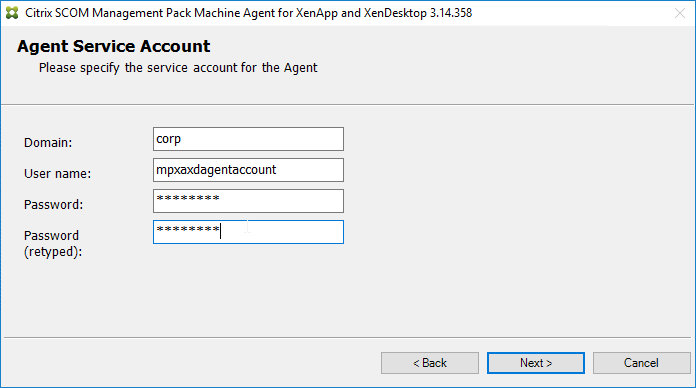Click empty title bar space after version 3.14.358
Image resolution: width=696 pixels, height=388 pixels.
click(573, 13)
